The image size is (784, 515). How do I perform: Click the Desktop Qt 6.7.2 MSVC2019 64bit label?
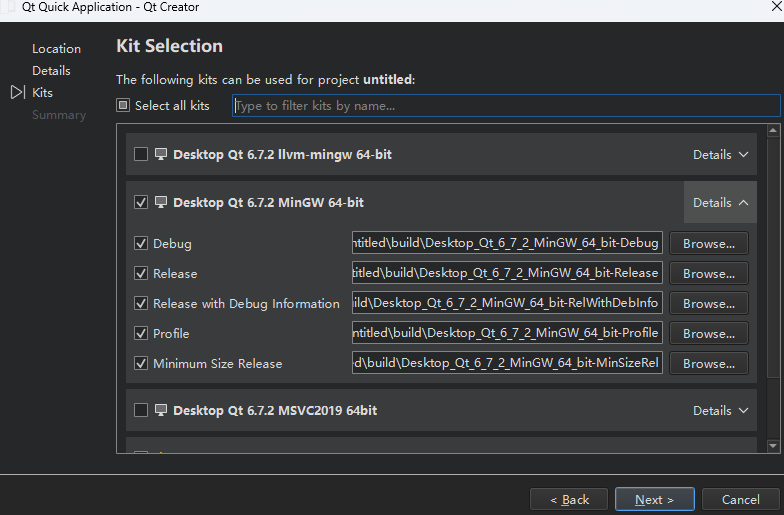275,410
